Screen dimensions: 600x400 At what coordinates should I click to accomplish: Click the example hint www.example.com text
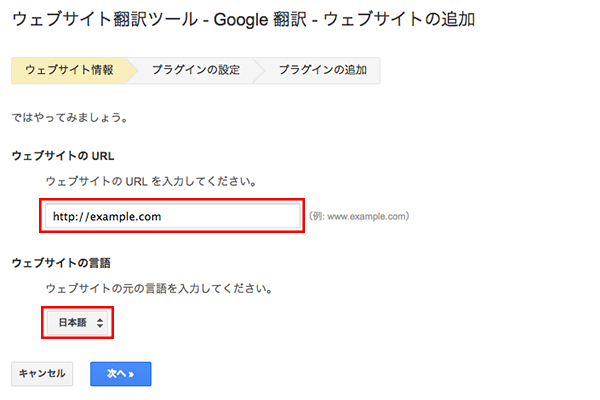click(359, 216)
